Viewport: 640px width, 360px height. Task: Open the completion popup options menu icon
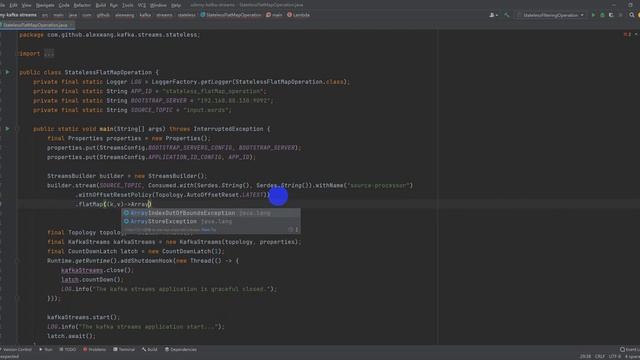point(297,230)
